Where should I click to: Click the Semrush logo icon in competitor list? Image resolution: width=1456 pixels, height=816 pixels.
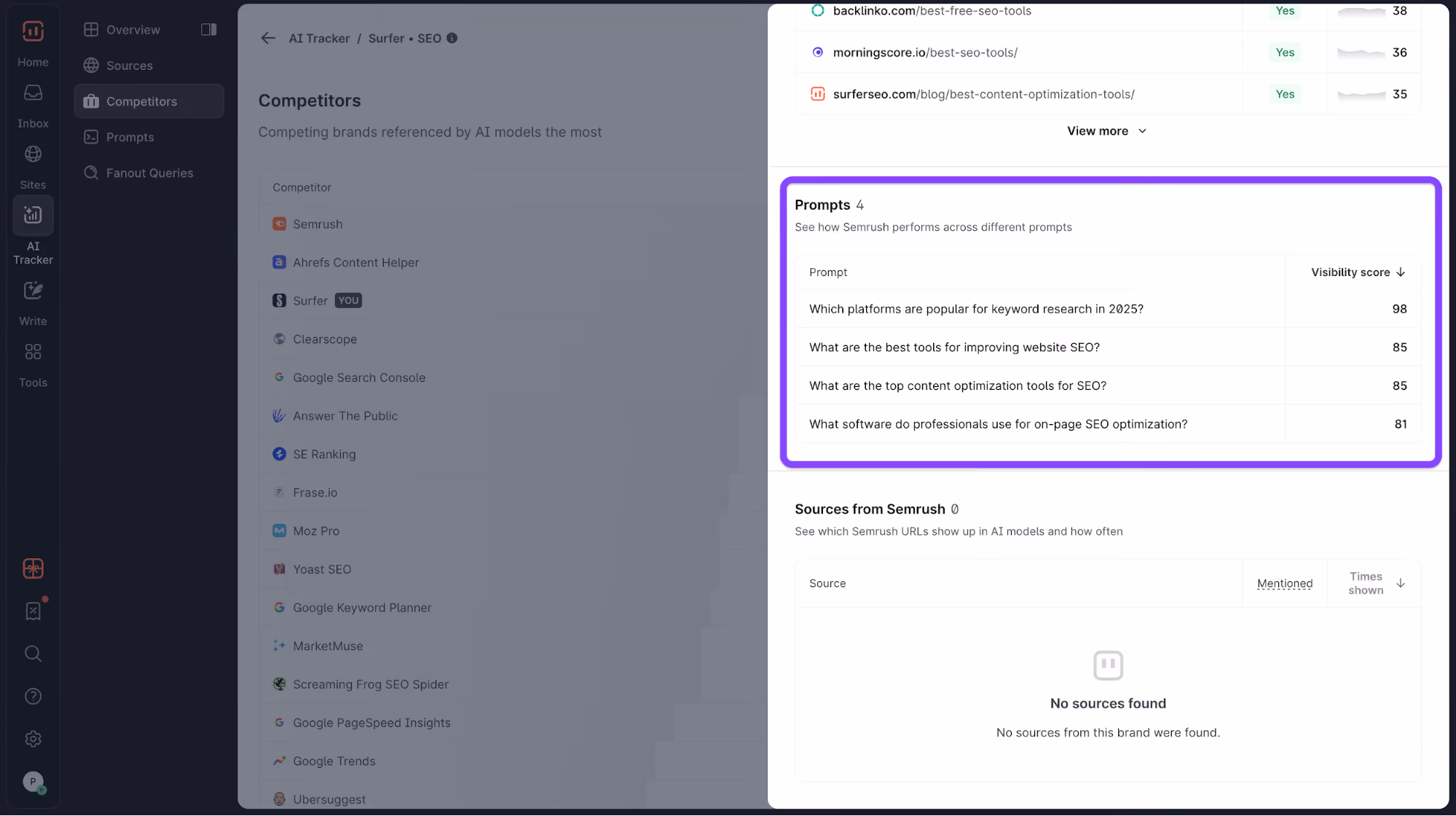tap(279, 224)
